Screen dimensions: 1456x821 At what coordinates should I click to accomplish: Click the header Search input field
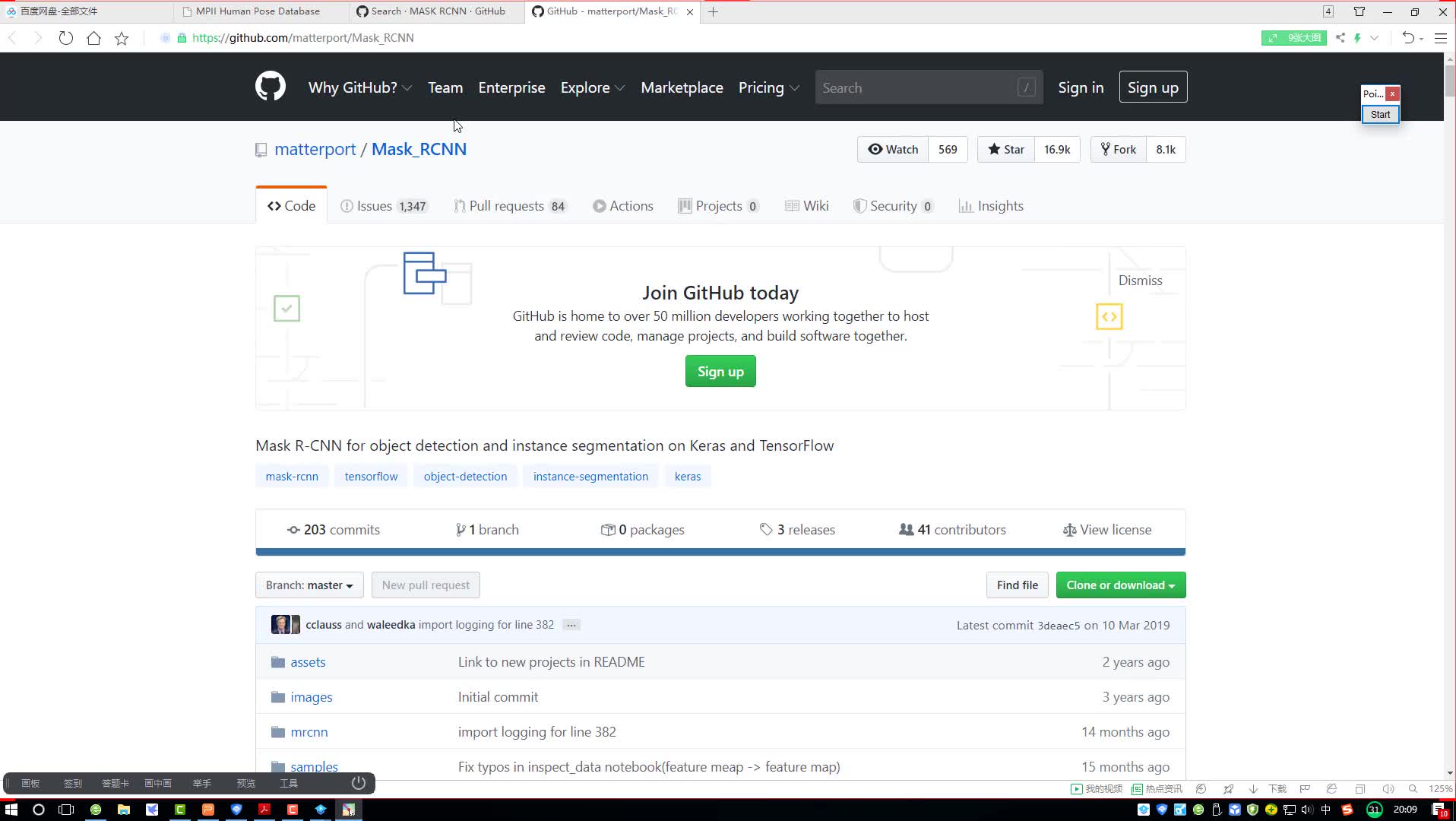[x=929, y=87]
